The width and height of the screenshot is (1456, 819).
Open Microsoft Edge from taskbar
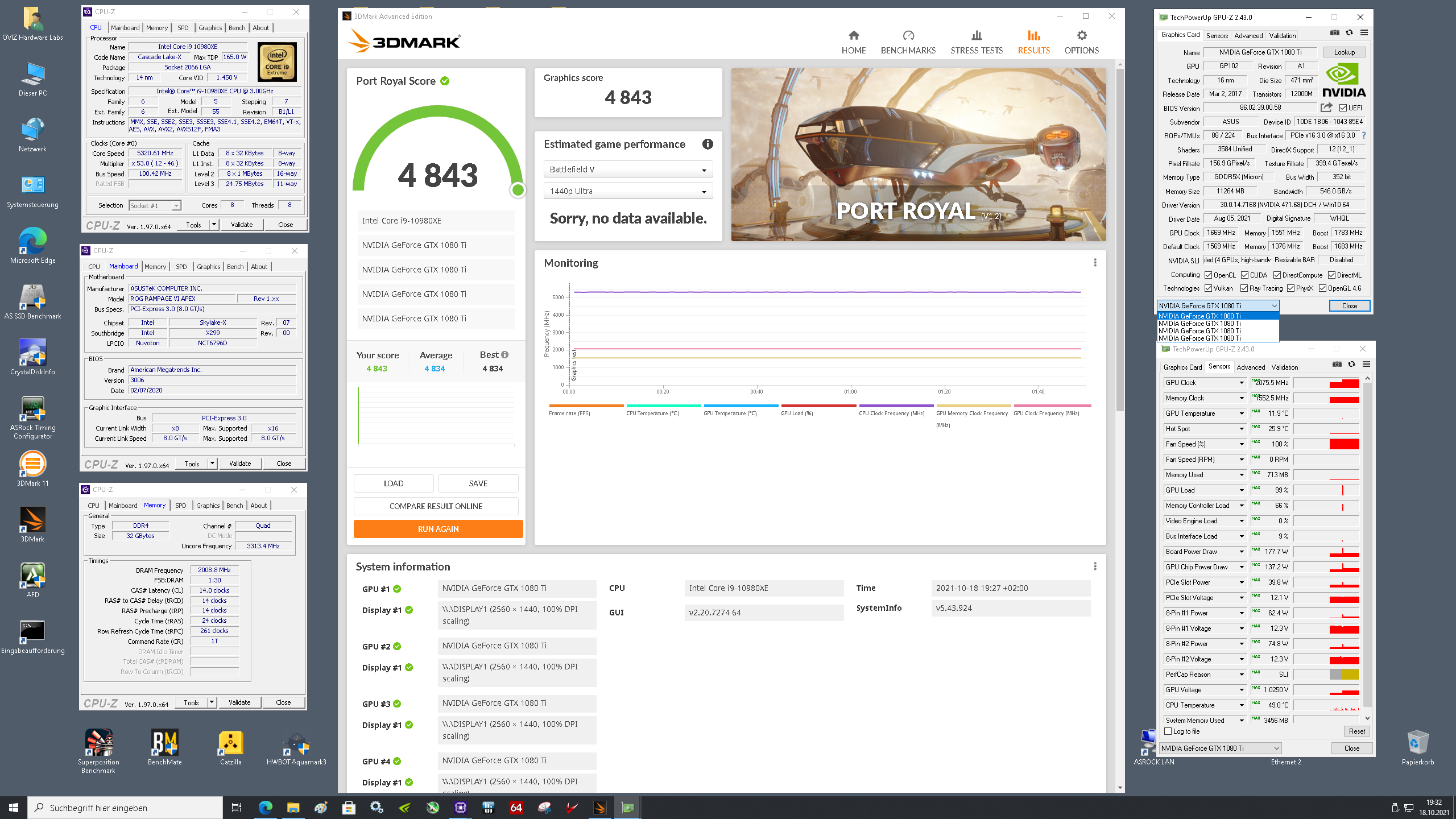(265, 808)
